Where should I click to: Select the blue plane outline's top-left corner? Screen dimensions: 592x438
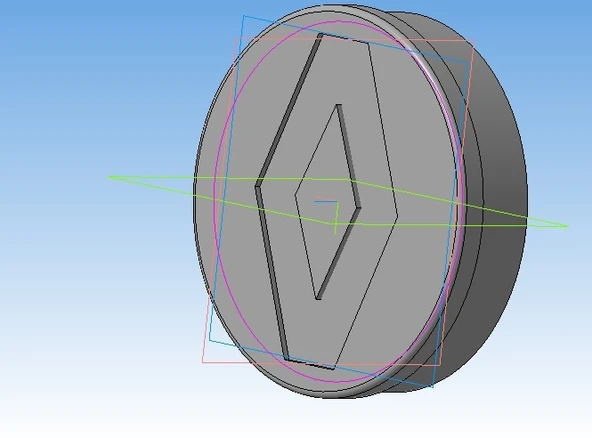[x=244, y=16]
